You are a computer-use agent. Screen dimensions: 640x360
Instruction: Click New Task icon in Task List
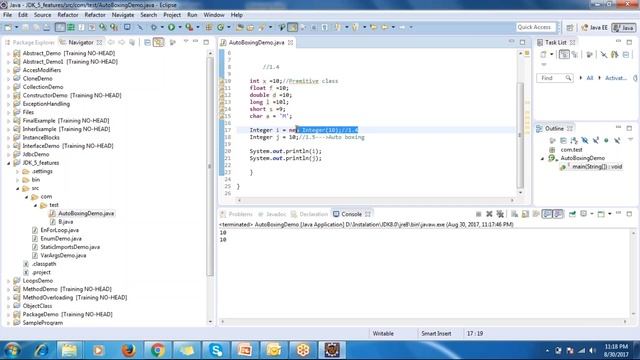click(x=543, y=54)
